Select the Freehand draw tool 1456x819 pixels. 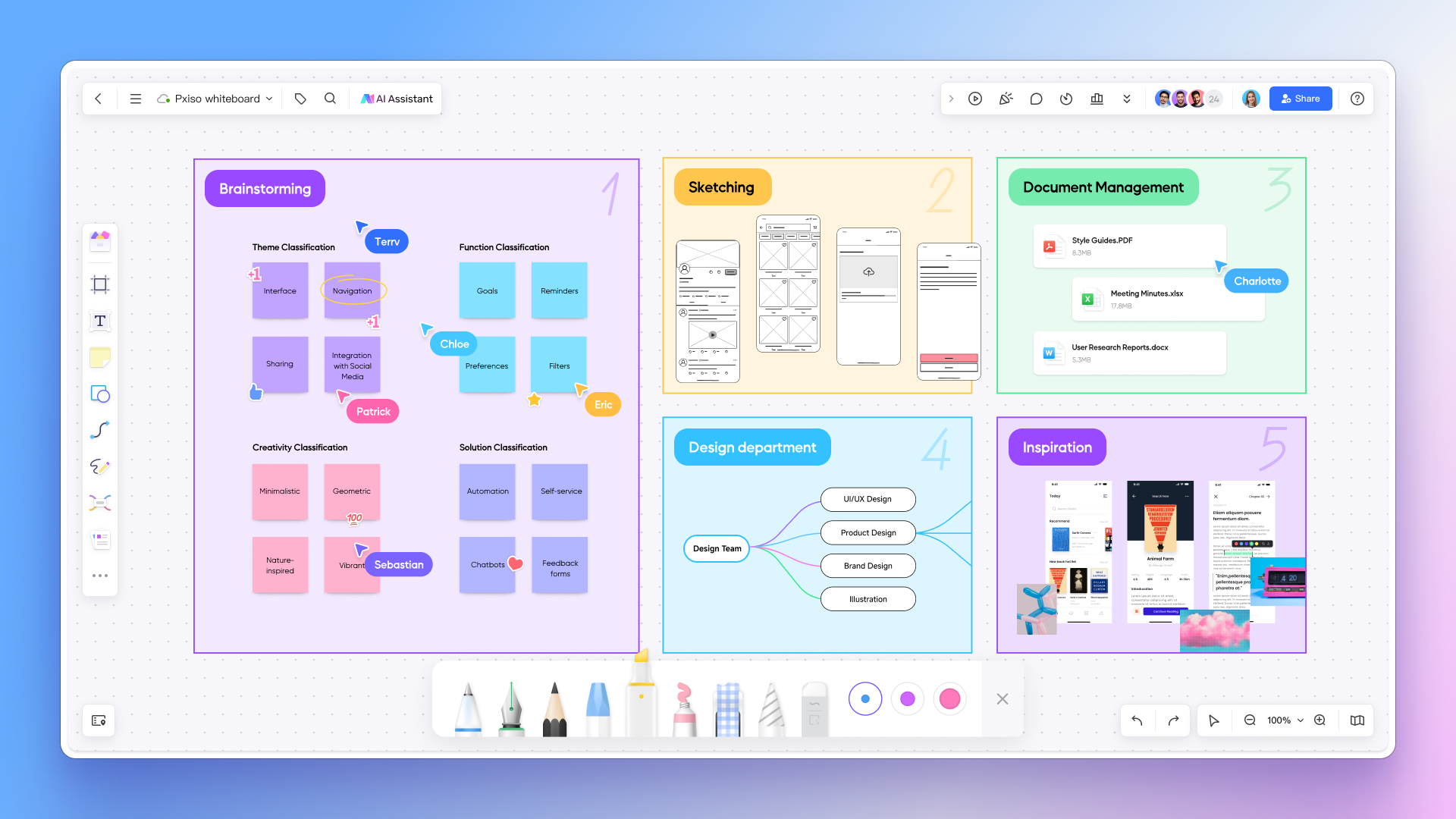(x=100, y=466)
